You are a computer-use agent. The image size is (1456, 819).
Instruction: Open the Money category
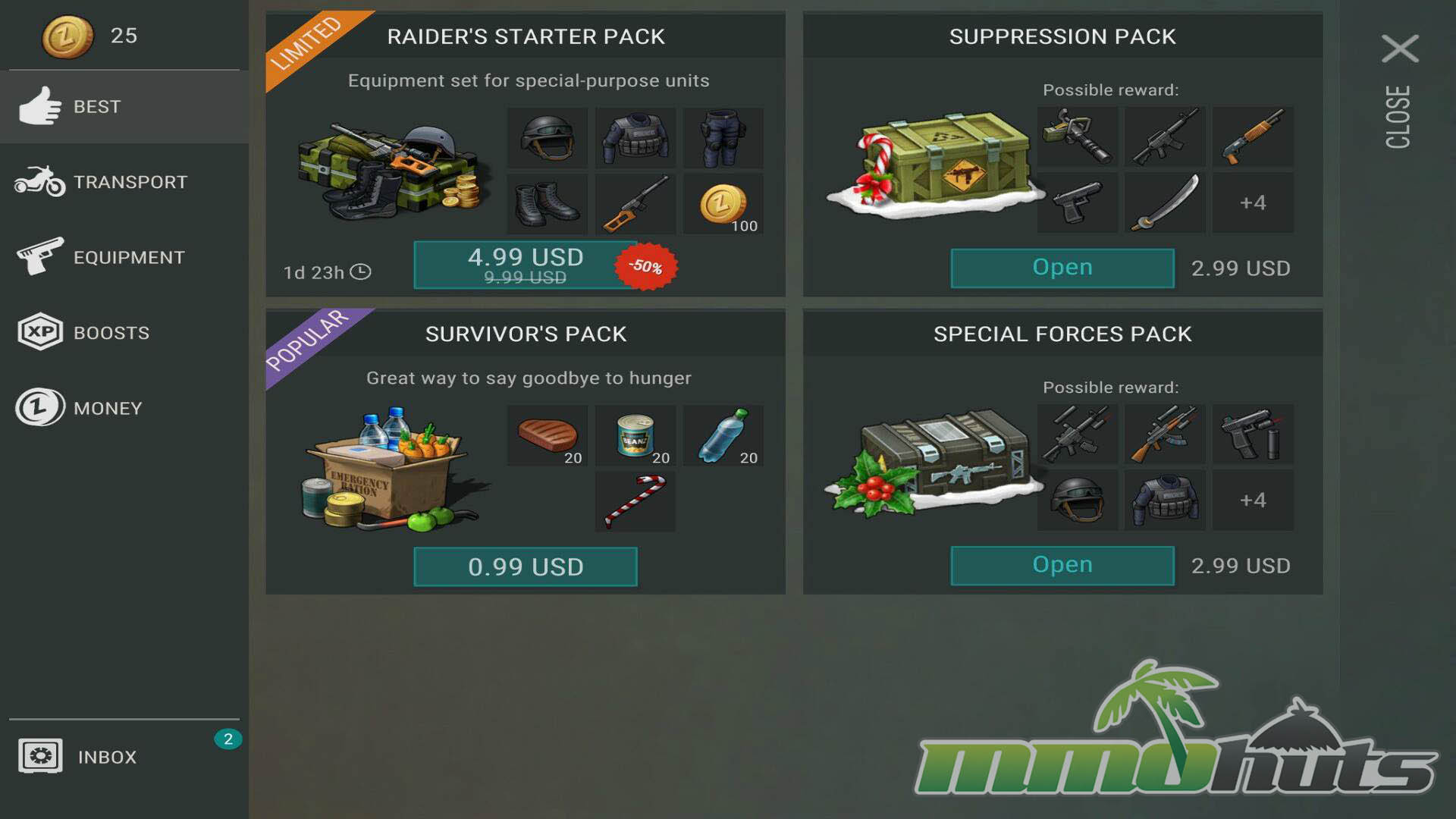tap(124, 408)
